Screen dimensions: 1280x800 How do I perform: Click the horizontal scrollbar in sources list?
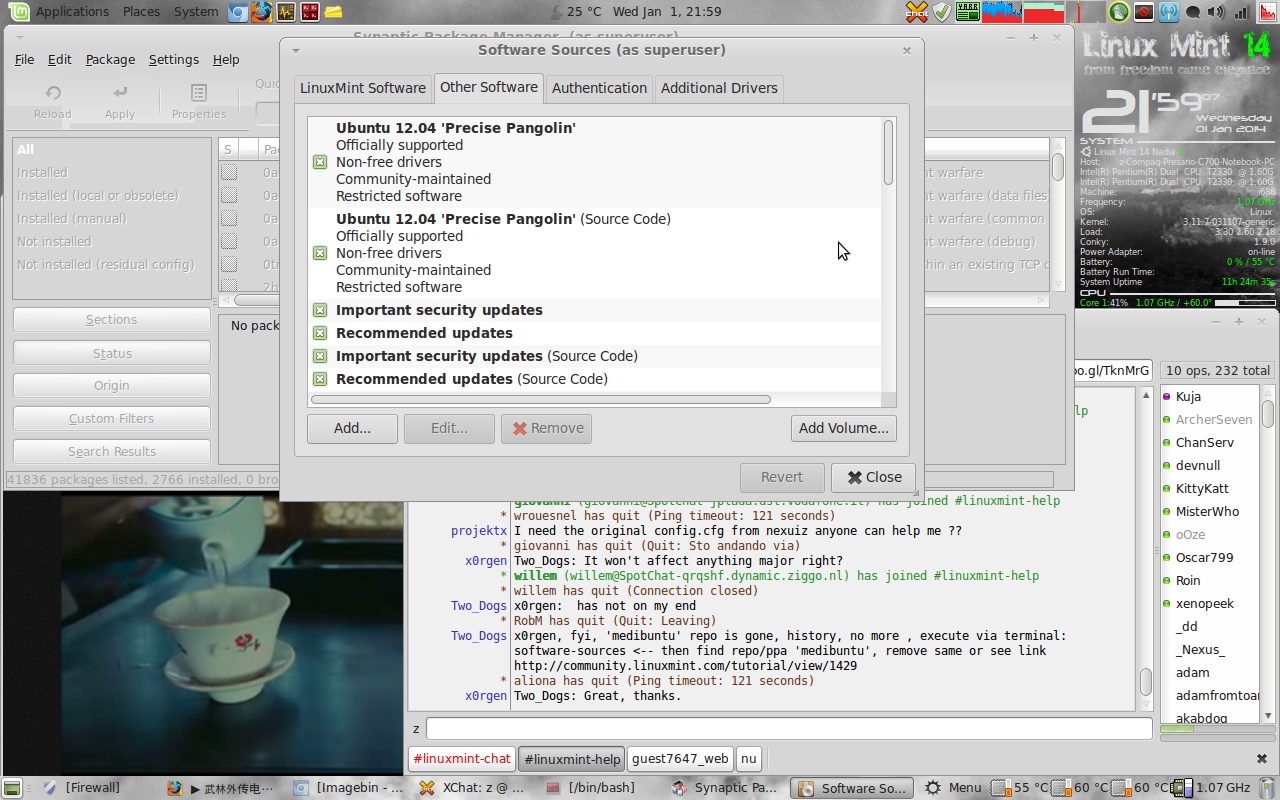541,399
